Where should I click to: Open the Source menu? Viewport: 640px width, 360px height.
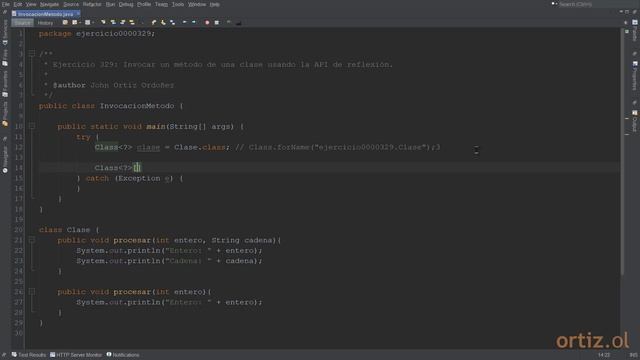click(71, 4)
